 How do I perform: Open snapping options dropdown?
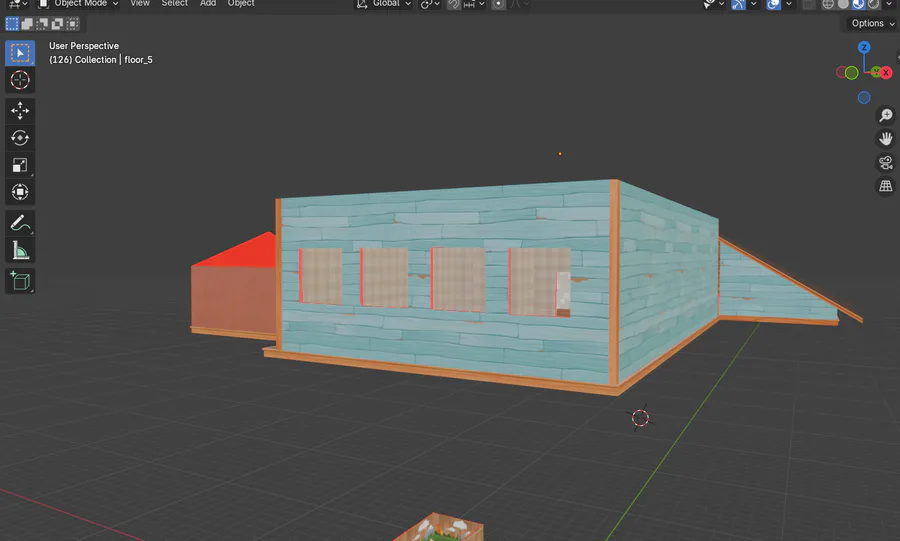[474, 4]
